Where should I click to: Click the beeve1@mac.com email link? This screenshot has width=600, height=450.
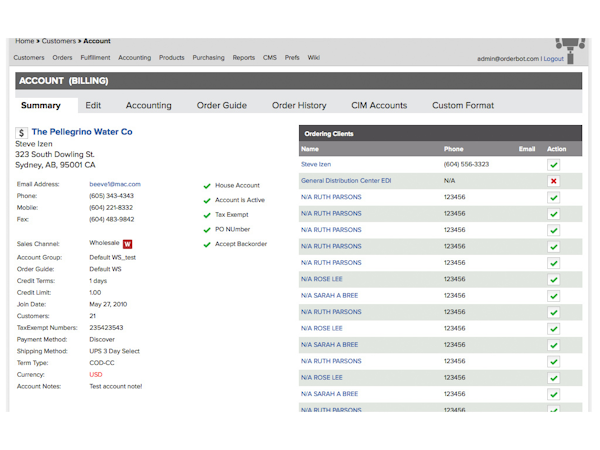click(115, 184)
